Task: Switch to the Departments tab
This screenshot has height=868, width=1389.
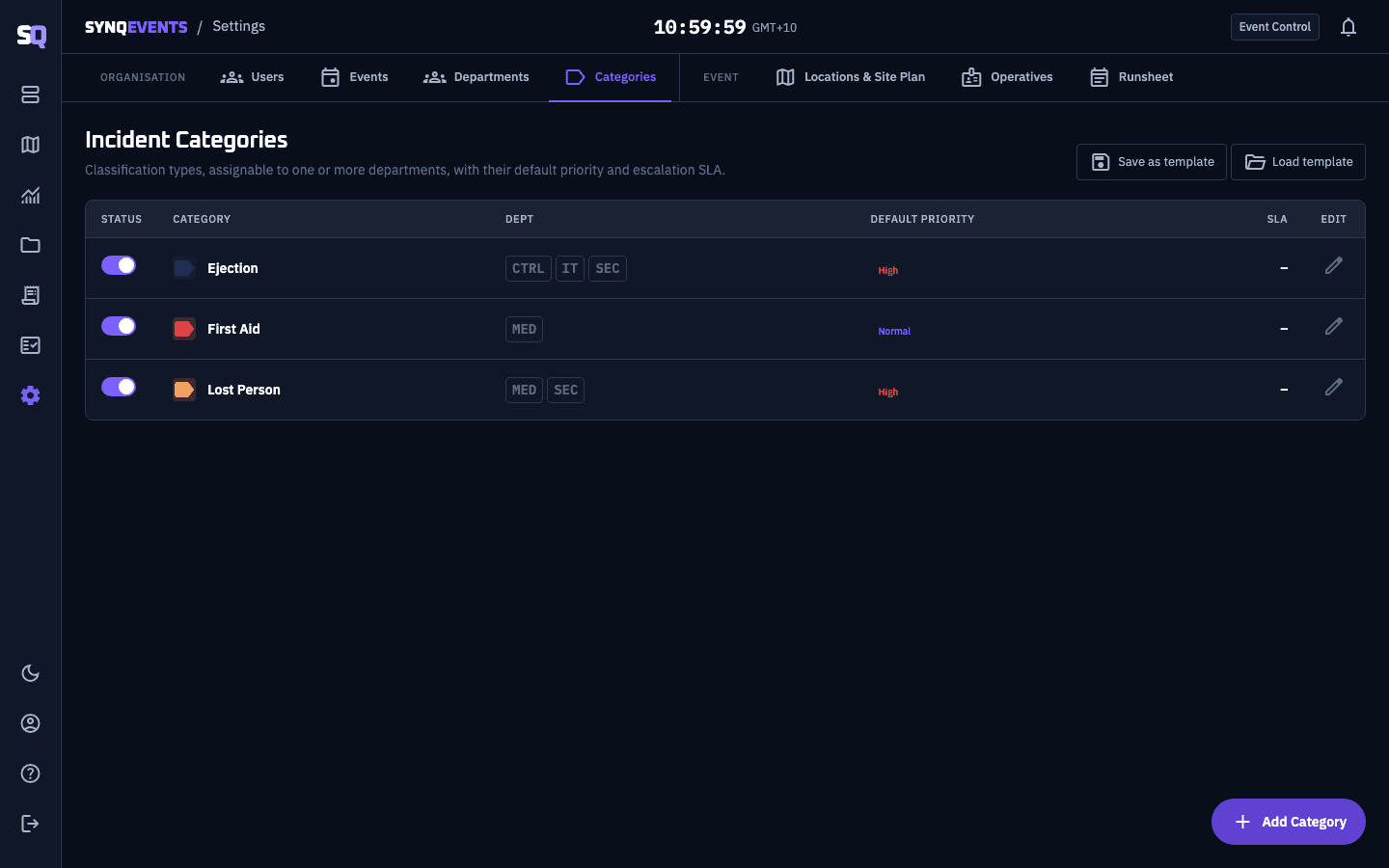Action: pyautogui.click(x=477, y=77)
